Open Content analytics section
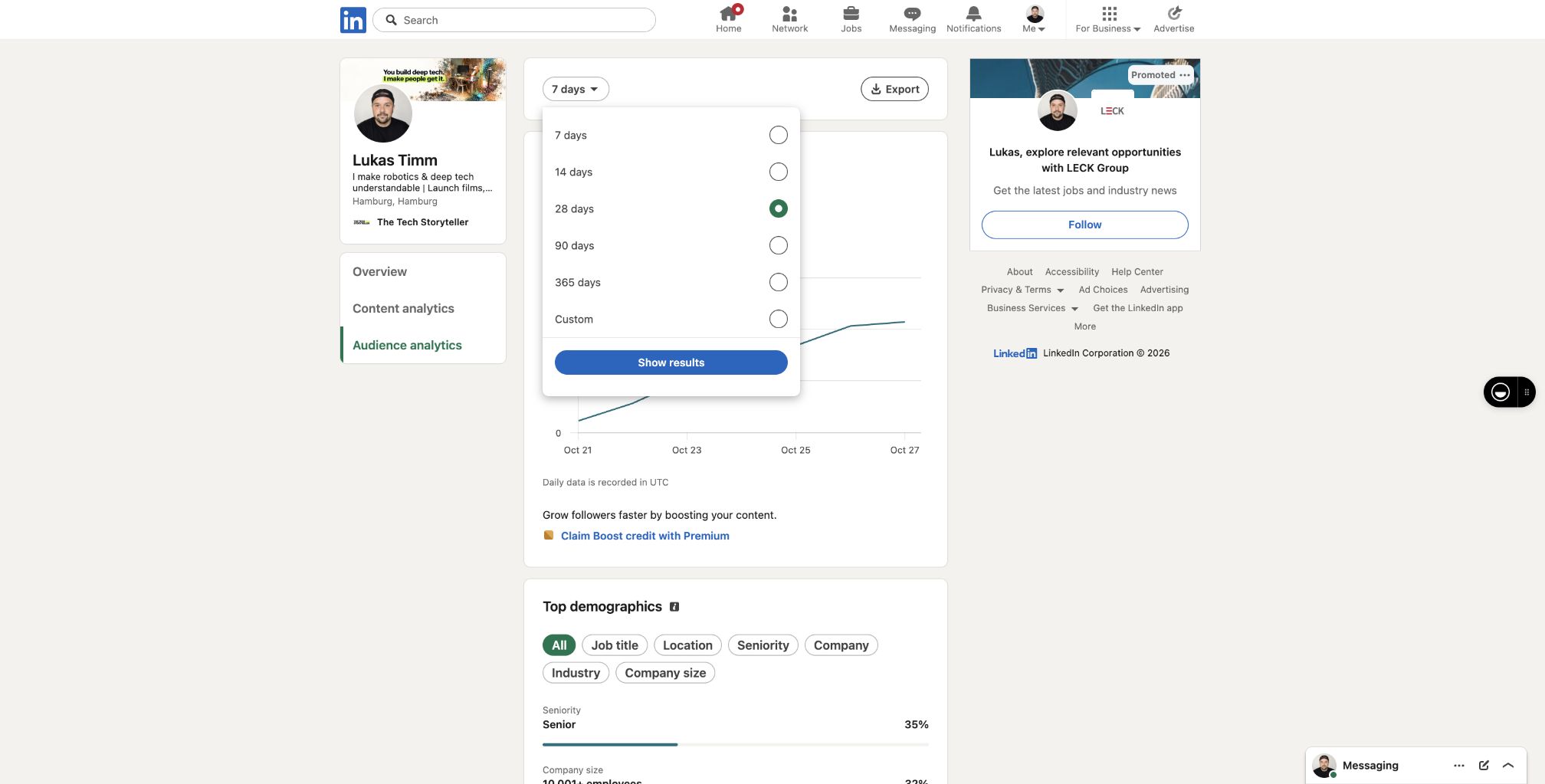The height and width of the screenshot is (784, 1545). pyautogui.click(x=403, y=308)
